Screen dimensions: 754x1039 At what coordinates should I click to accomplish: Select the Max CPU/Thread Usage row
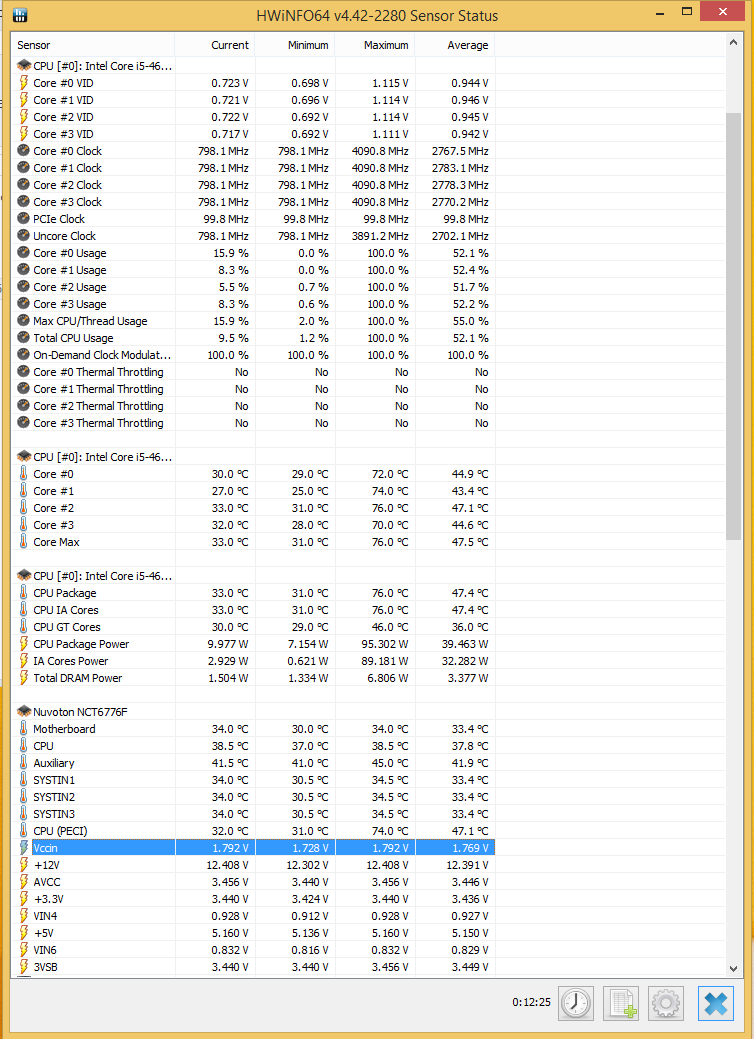pos(253,321)
